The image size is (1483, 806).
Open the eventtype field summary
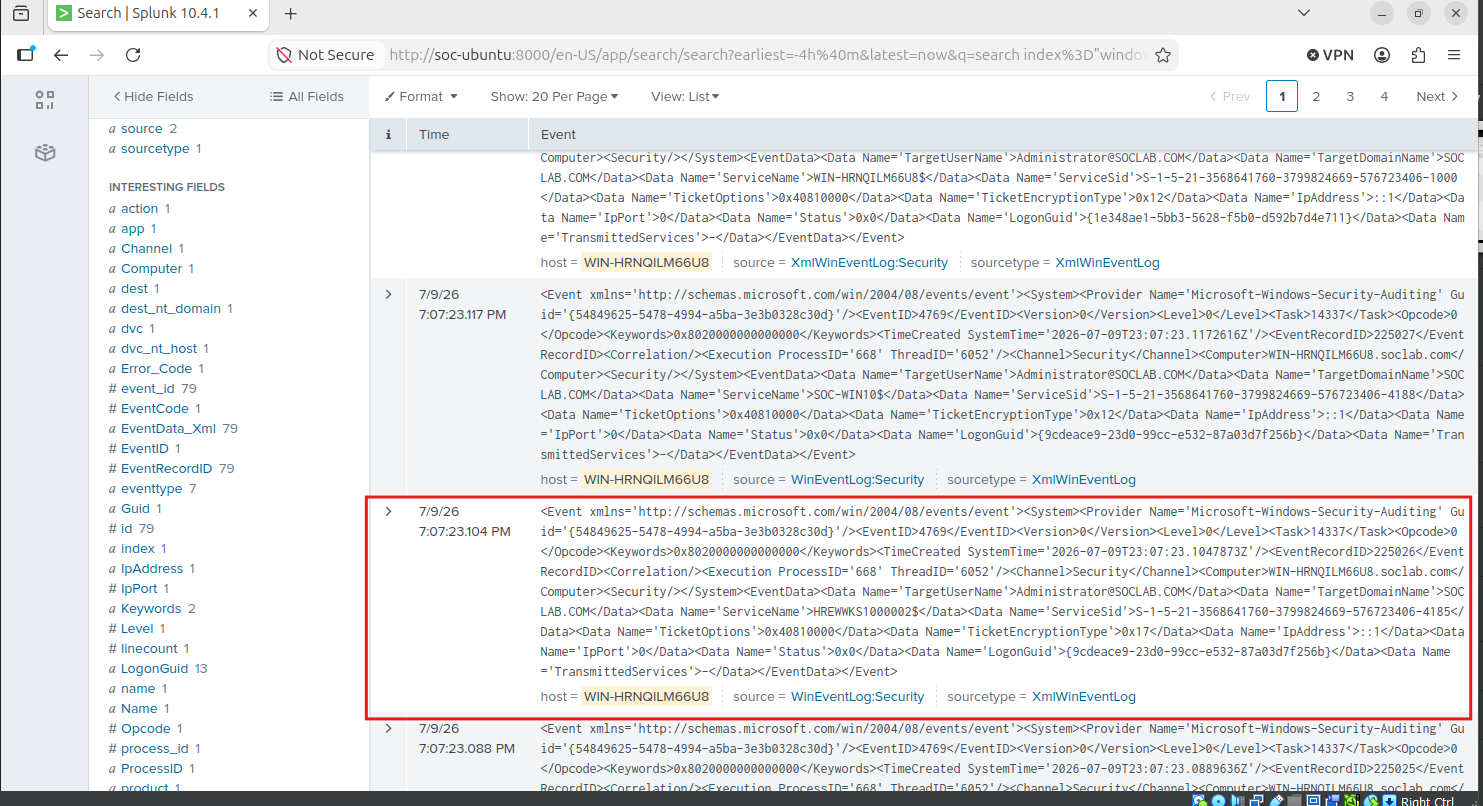pos(152,489)
